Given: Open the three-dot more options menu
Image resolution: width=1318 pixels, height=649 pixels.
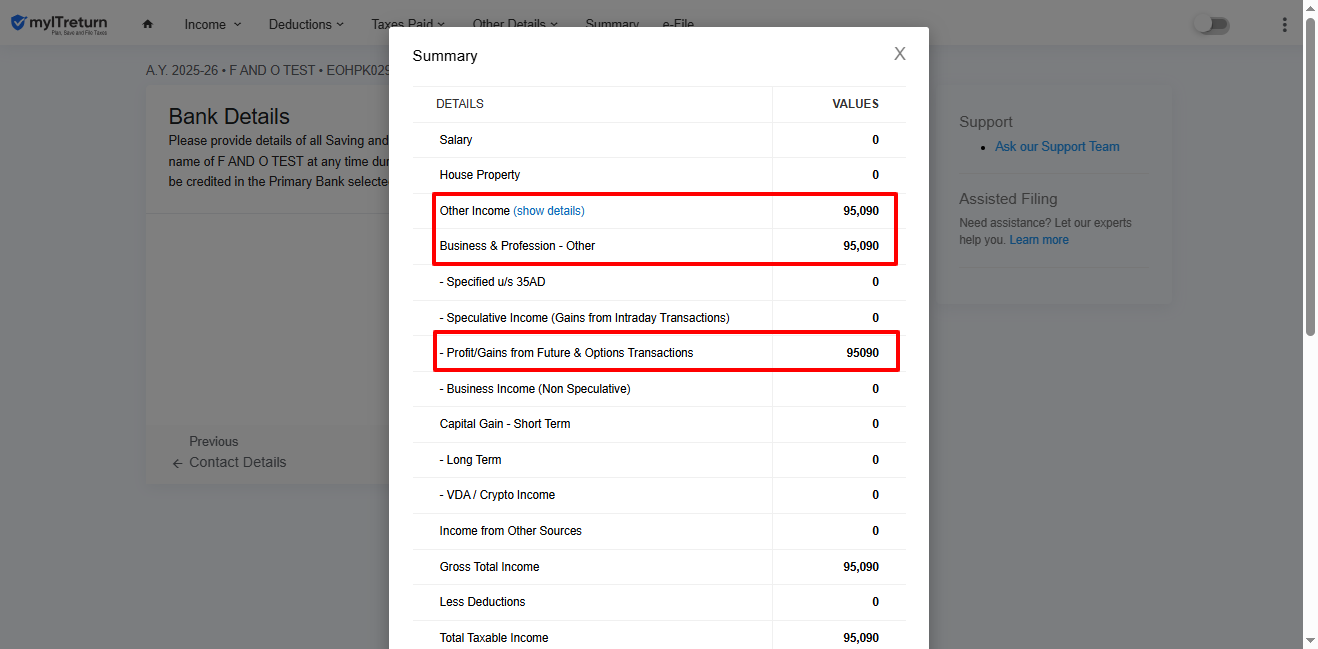Looking at the screenshot, I should coord(1284,25).
